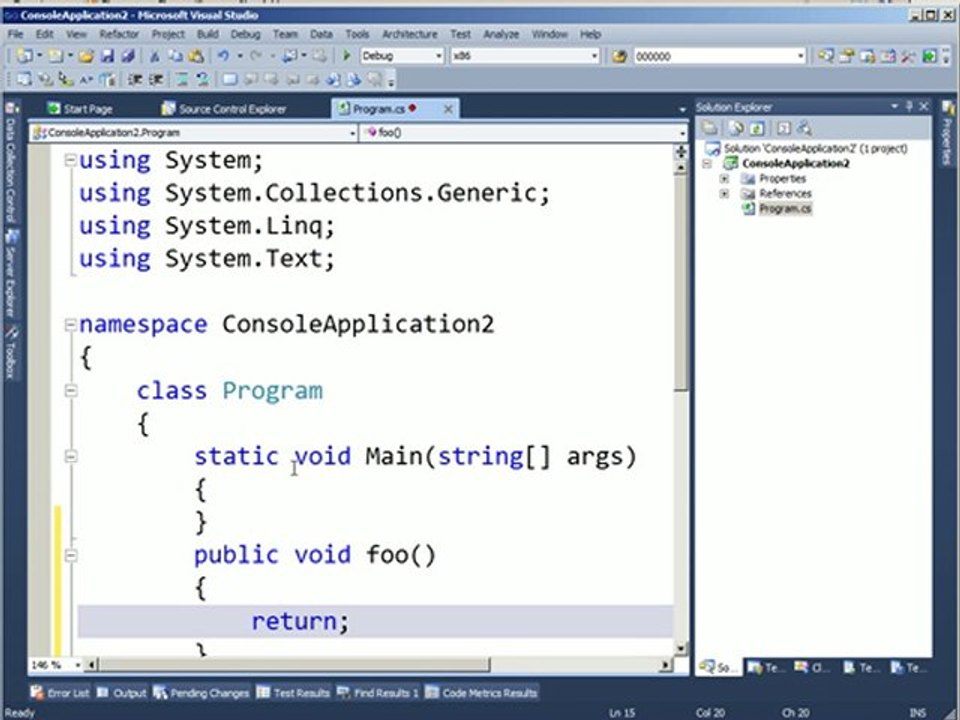Click the Paste toolbar icon
The image size is (960, 720).
(196, 56)
